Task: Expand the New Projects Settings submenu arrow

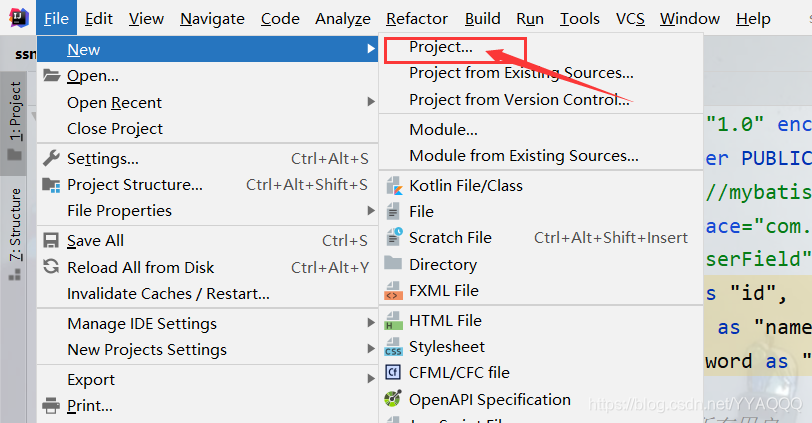Action: click(x=371, y=348)
